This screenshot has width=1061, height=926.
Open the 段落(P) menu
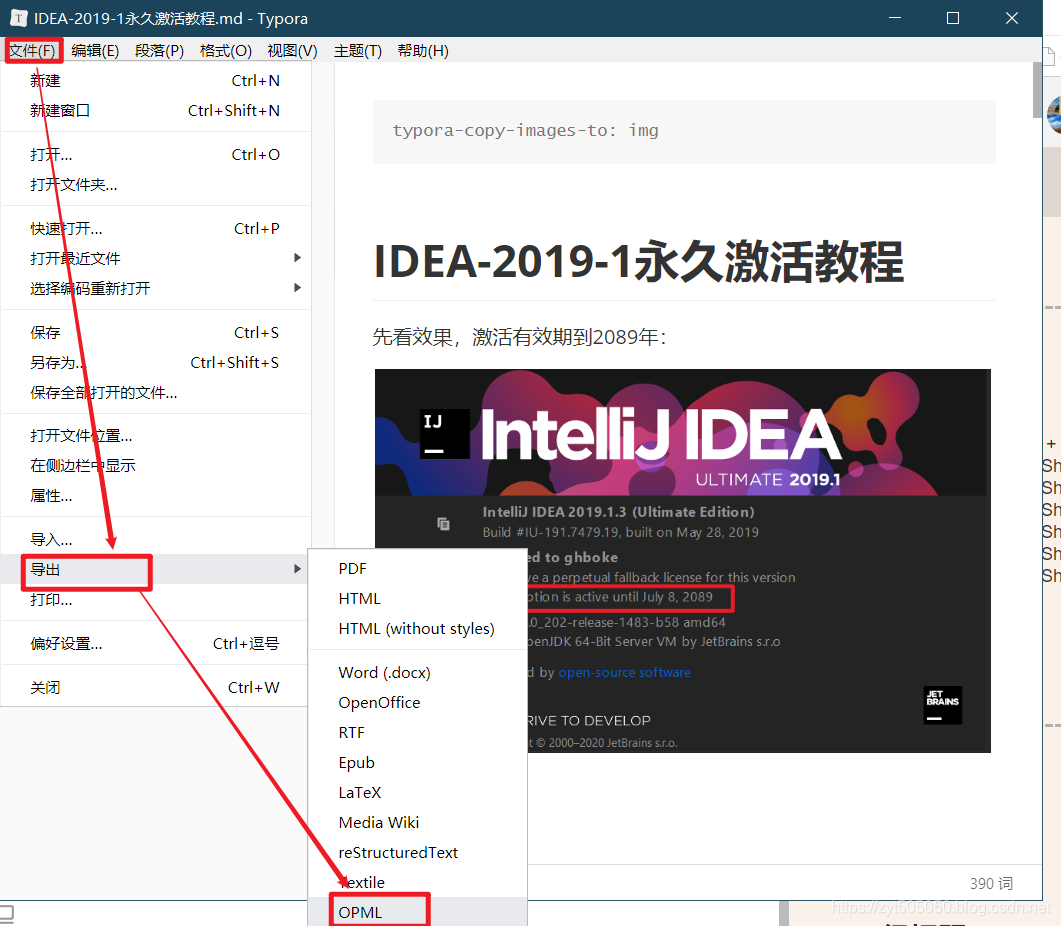[159, 51]
